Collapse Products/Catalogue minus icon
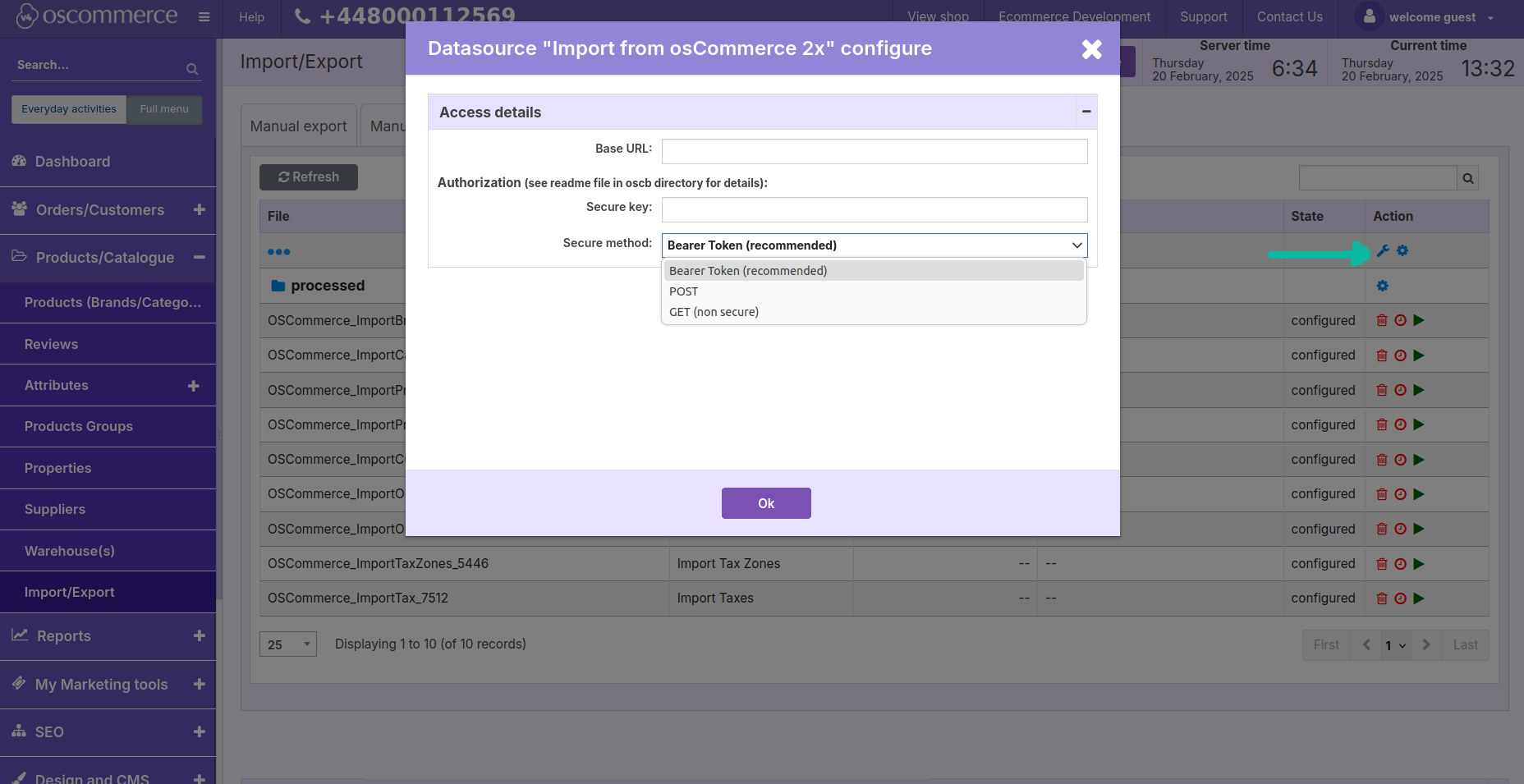Screen dimensions: 1524x784 [199, 258]
